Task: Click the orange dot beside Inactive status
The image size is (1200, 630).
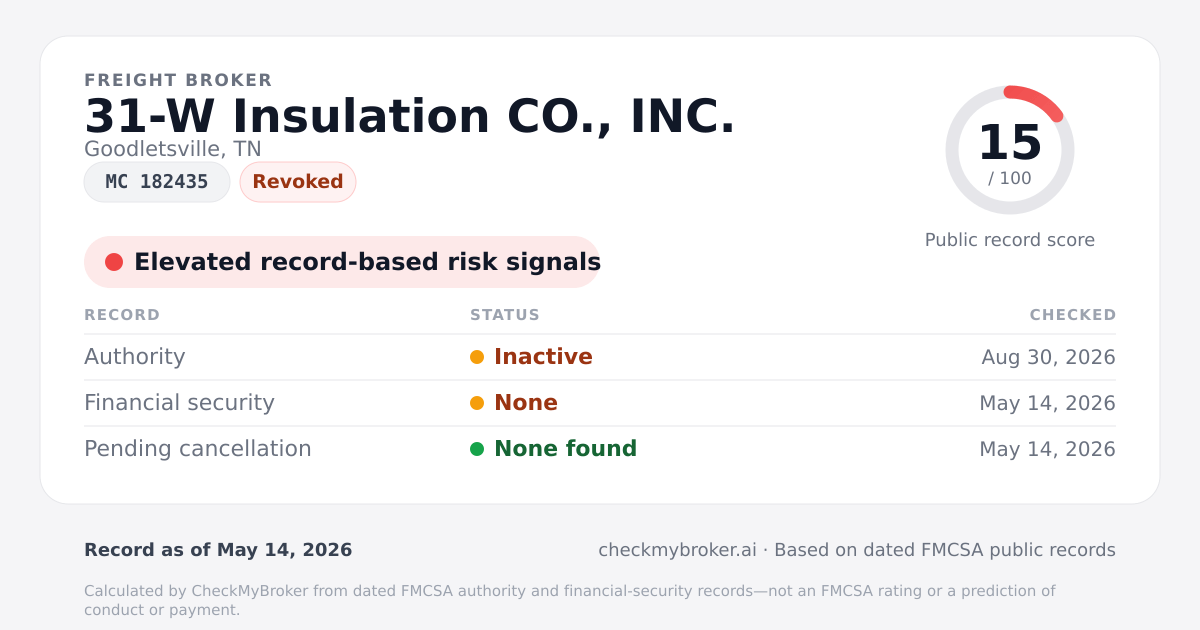Action: click(477, 357)
